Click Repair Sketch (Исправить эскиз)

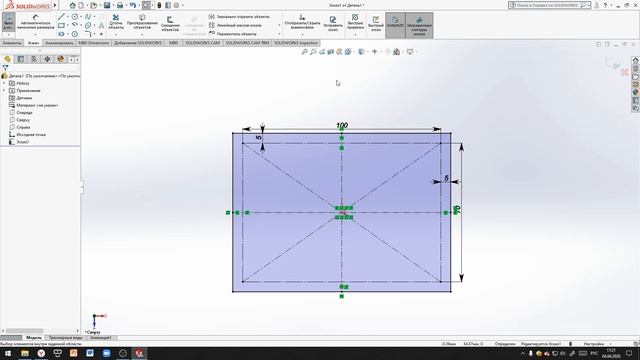[x=333, y=24]
